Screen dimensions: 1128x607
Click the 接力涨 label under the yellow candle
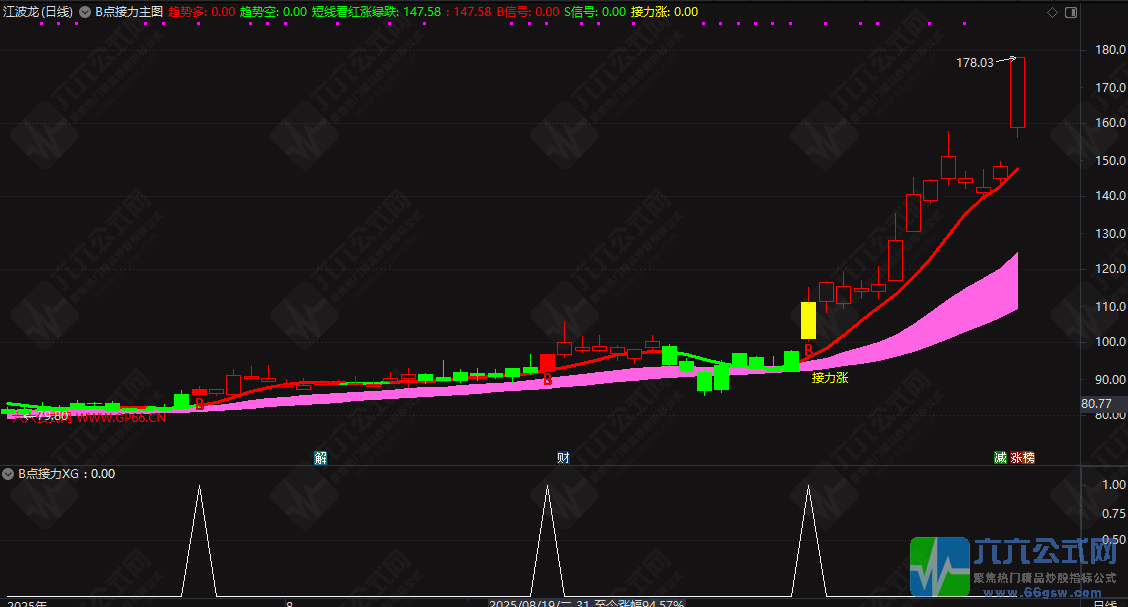click(x=829, y=378)
